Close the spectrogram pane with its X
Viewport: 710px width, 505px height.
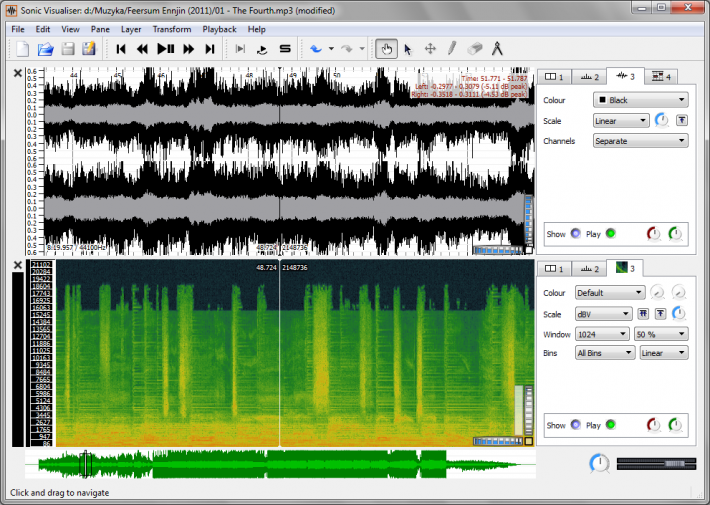(18, 265)
